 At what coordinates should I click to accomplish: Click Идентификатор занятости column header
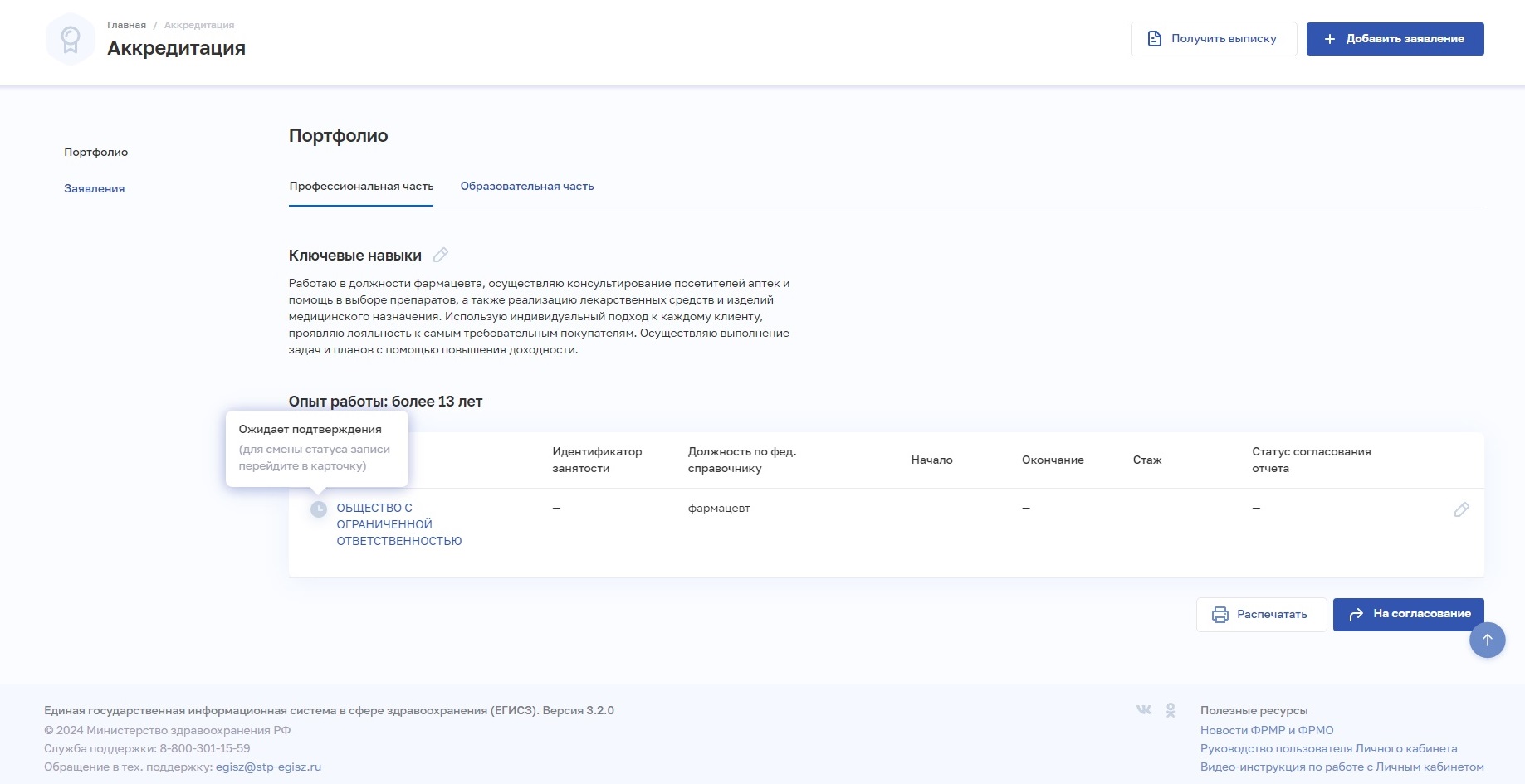point(597,460)
